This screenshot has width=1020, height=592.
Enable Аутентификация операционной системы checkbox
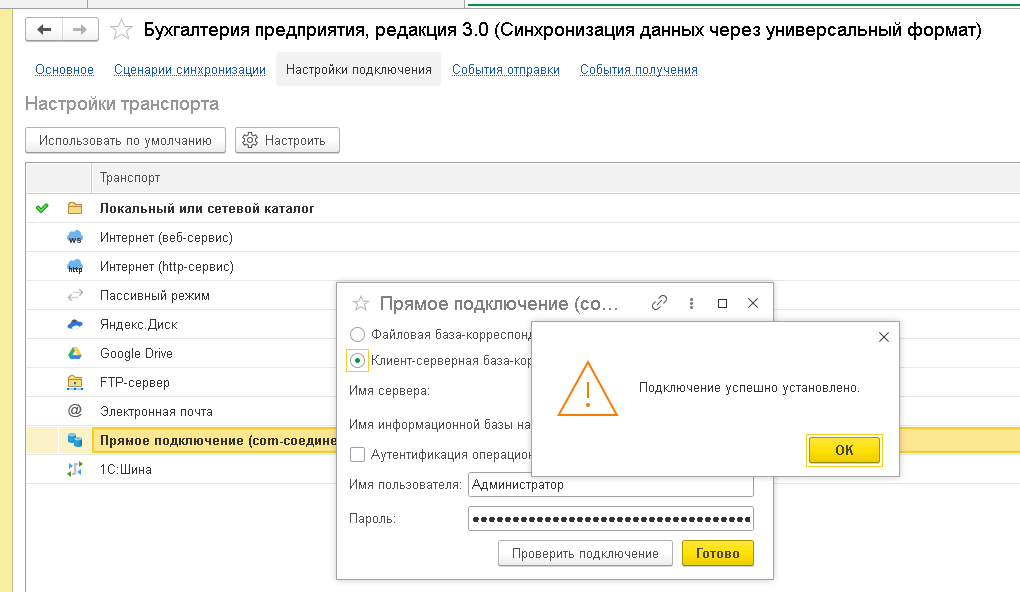point(357,454)
